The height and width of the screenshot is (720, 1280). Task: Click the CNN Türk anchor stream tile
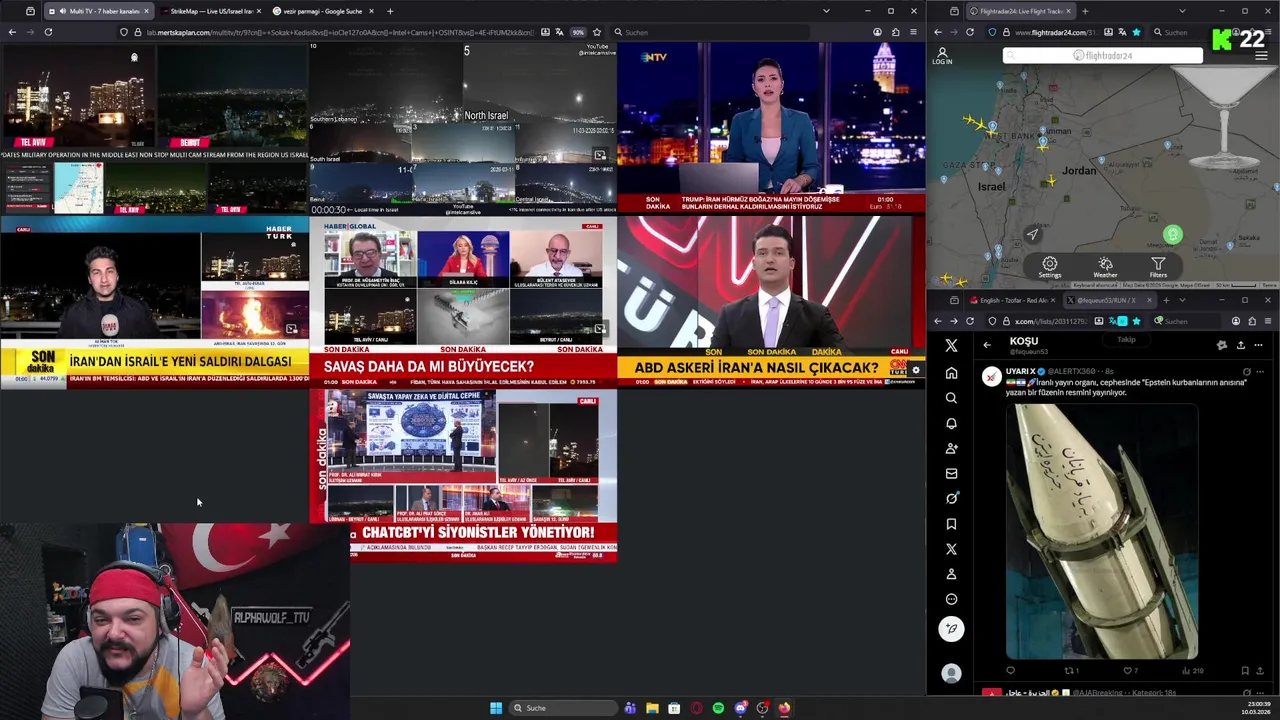tap(771, 302)
